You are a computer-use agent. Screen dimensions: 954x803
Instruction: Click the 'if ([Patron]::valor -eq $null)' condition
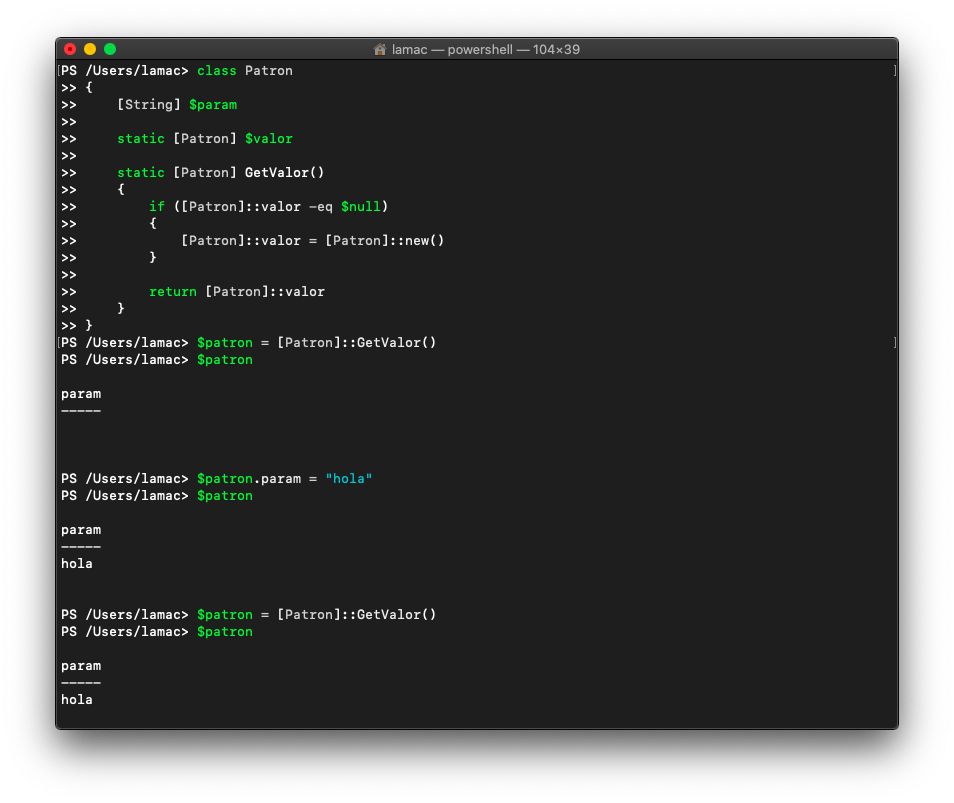coord(268,207)
